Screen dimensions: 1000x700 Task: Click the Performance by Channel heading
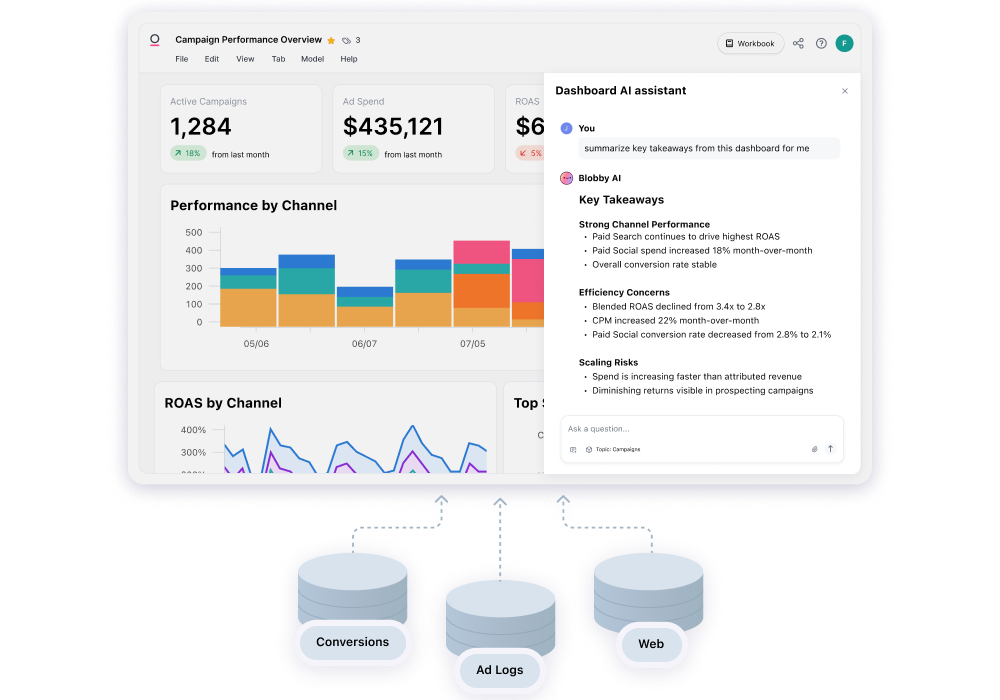point(254,205)
